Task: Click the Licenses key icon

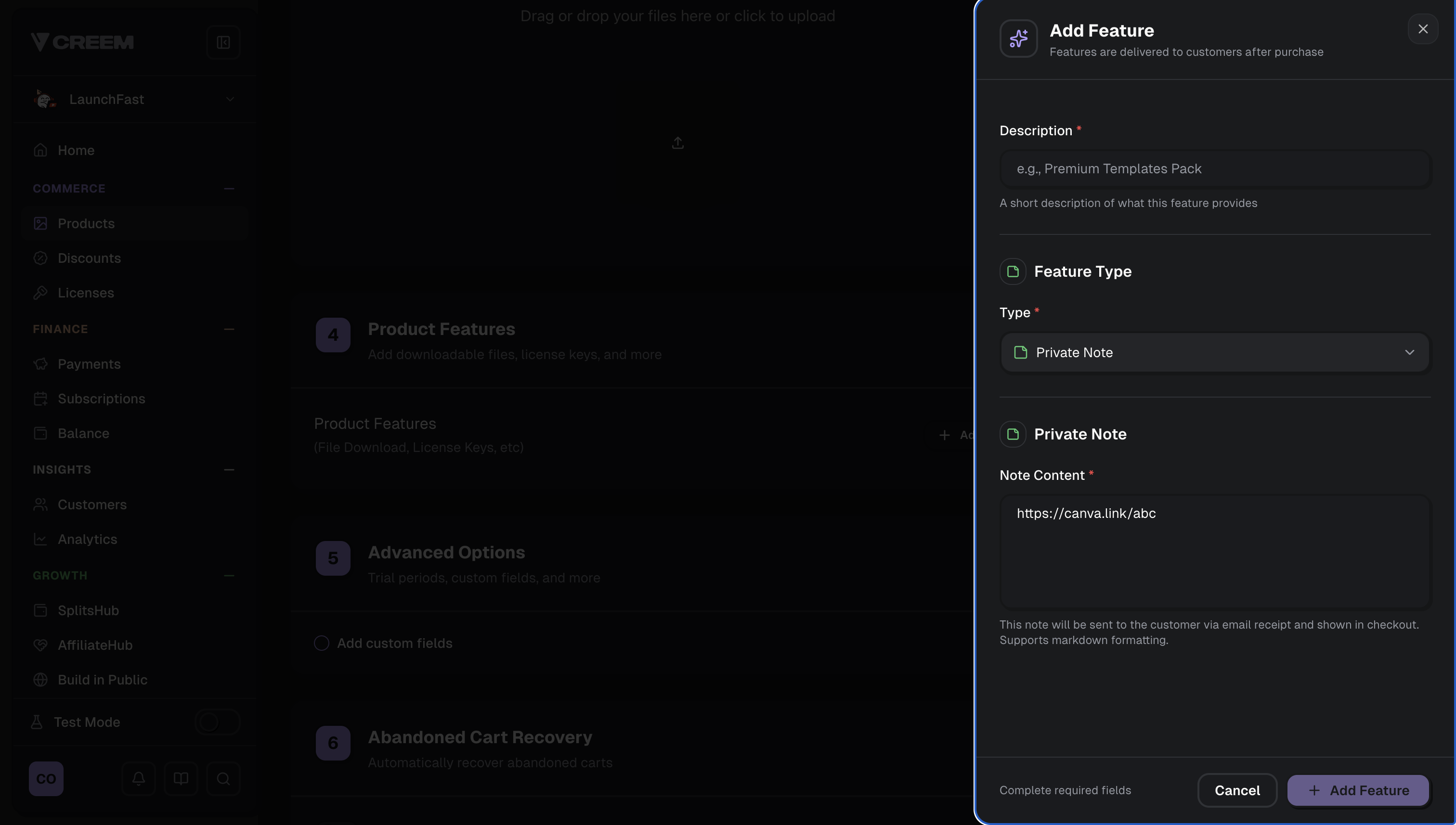Action: pyautogui.click(x=40, y=292)
